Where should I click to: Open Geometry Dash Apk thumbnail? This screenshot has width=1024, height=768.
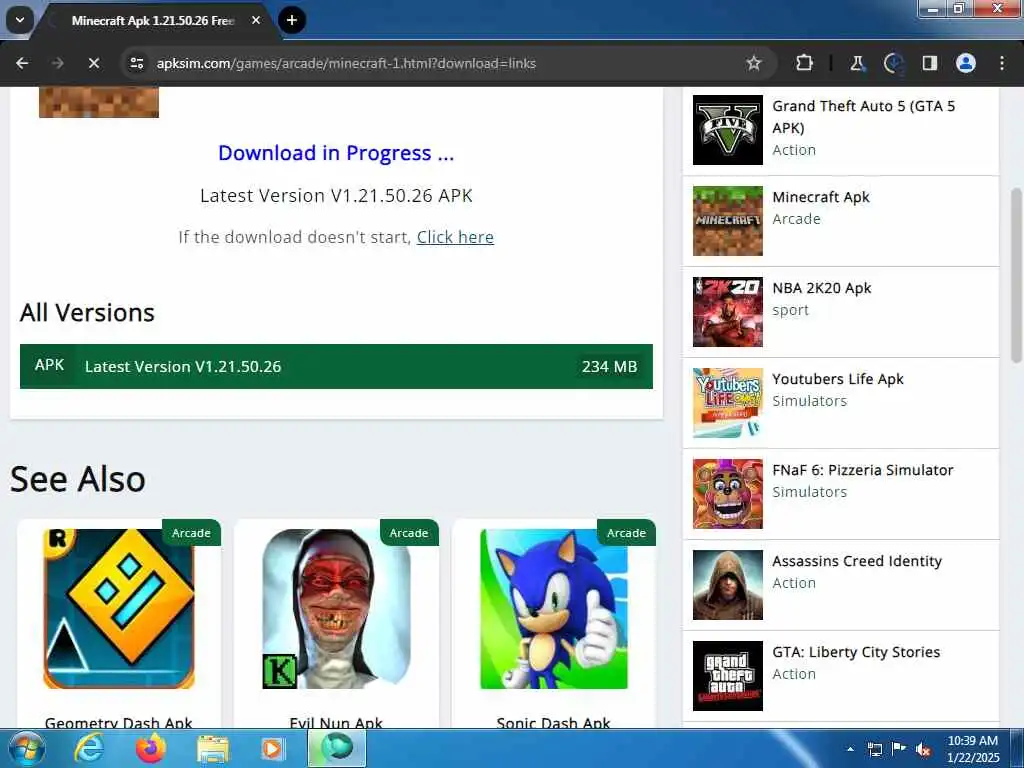point(119,609)
